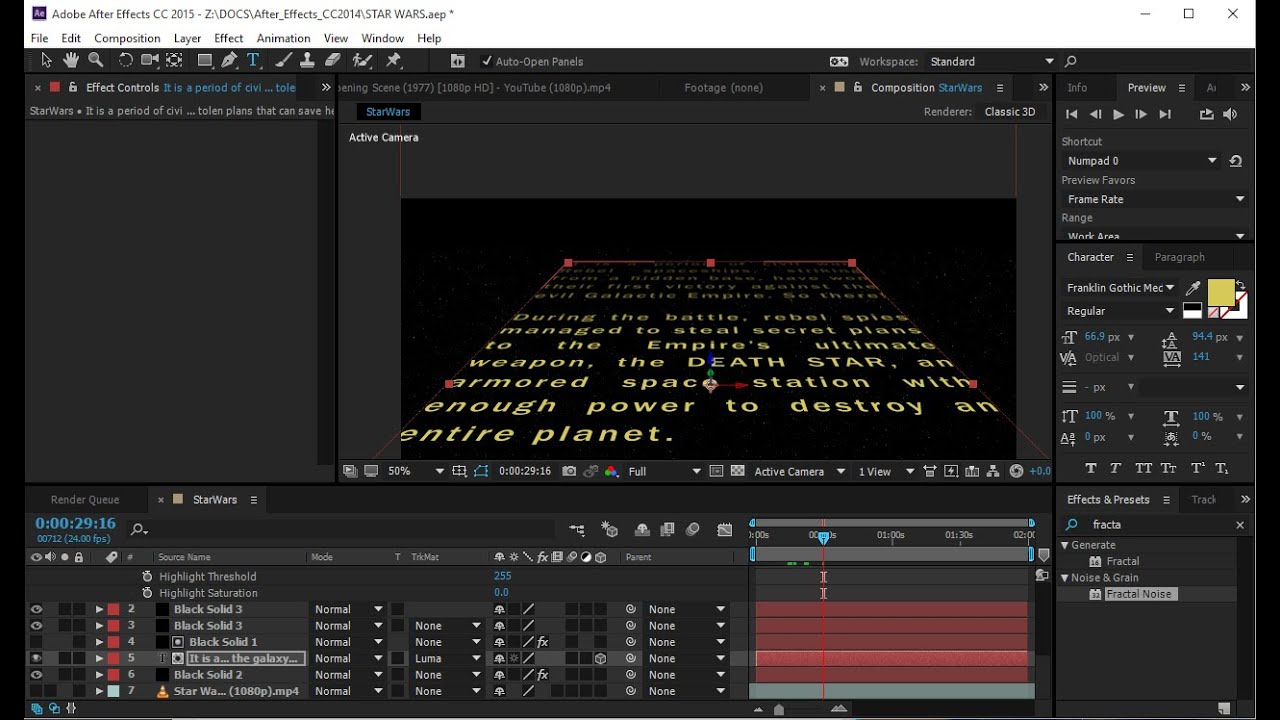The height and width of the screenshot is (720, 1280).
Task: Enable All Caps text style
Action: click(1143, 468)
